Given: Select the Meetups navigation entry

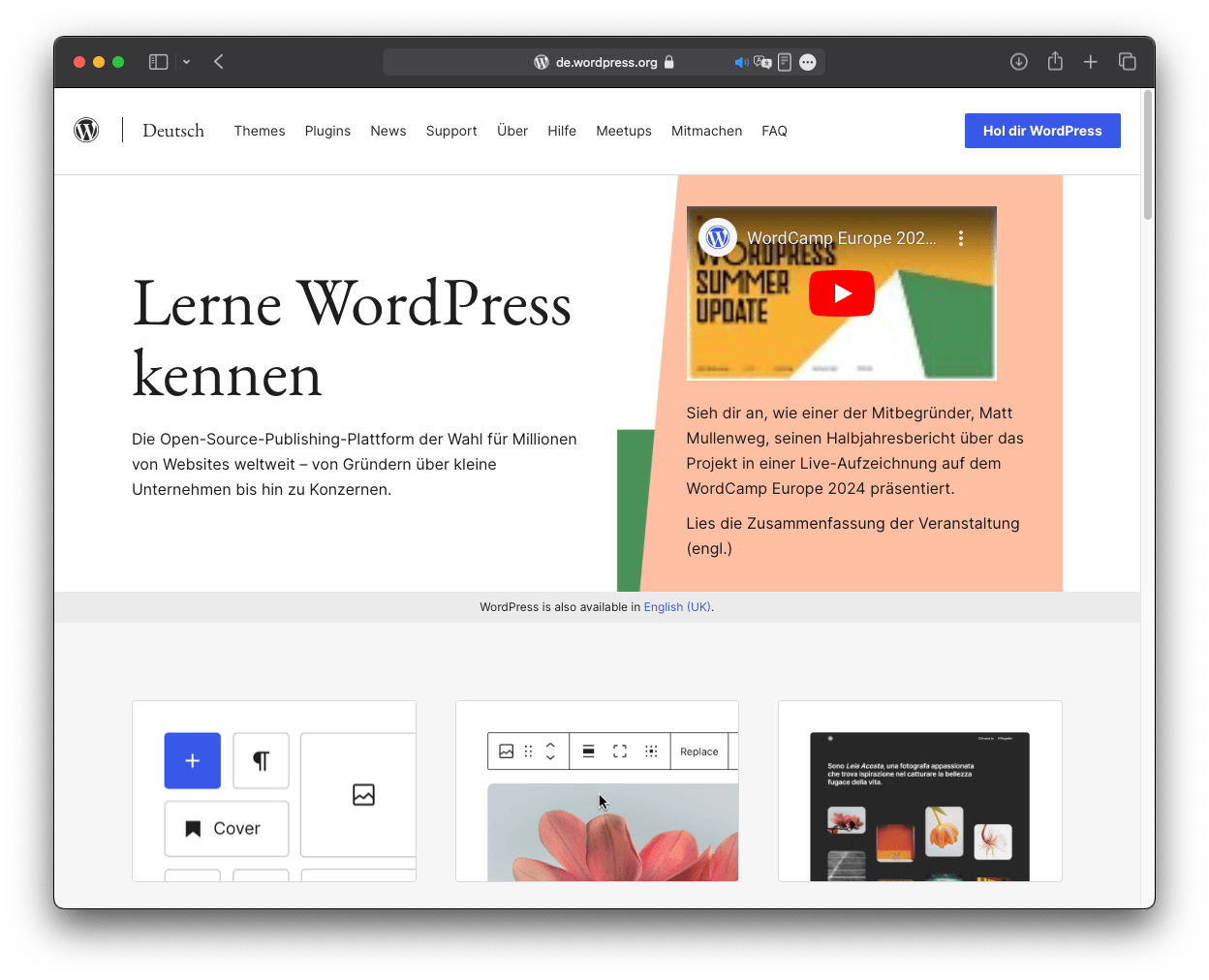Looking at the screenshot, I should point(623,131).
